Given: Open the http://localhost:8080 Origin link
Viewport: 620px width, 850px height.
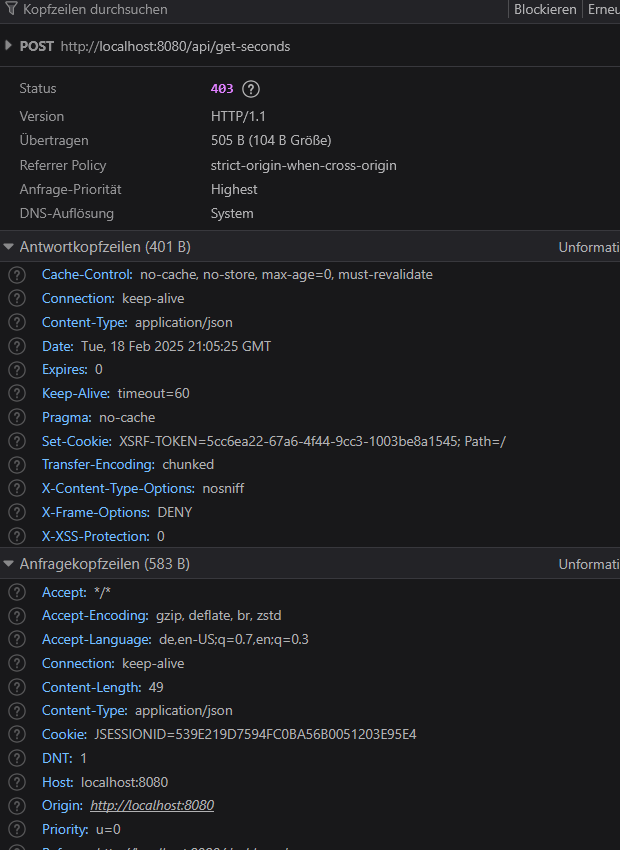Looking at the screenshot, I should 152,806.
